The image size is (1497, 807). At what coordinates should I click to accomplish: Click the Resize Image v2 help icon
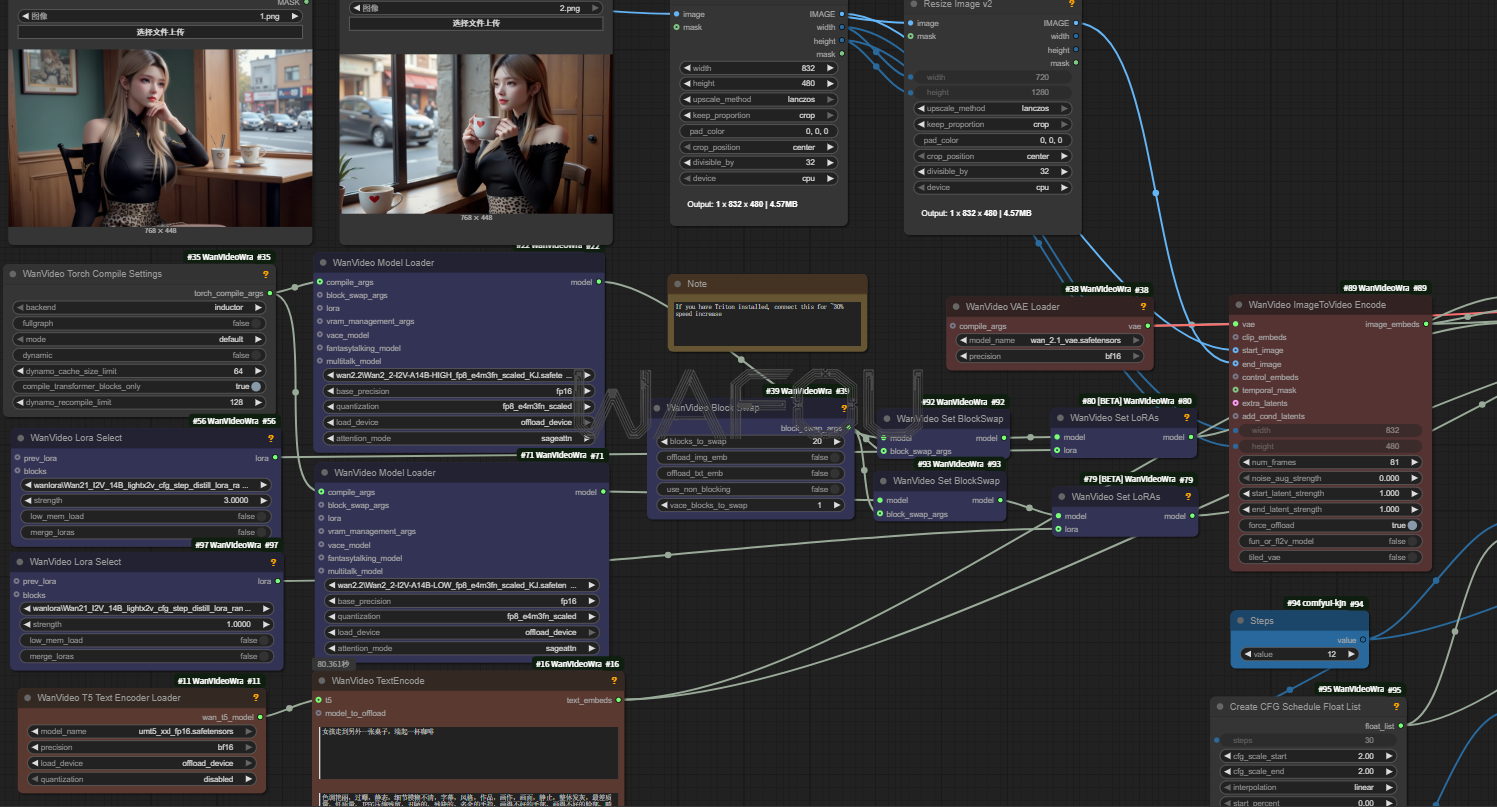(1071, 4)
